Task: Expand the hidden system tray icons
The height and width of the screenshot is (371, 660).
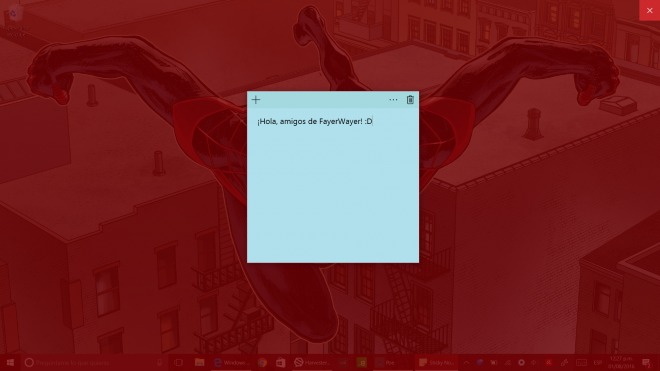Action: point(466,363)
